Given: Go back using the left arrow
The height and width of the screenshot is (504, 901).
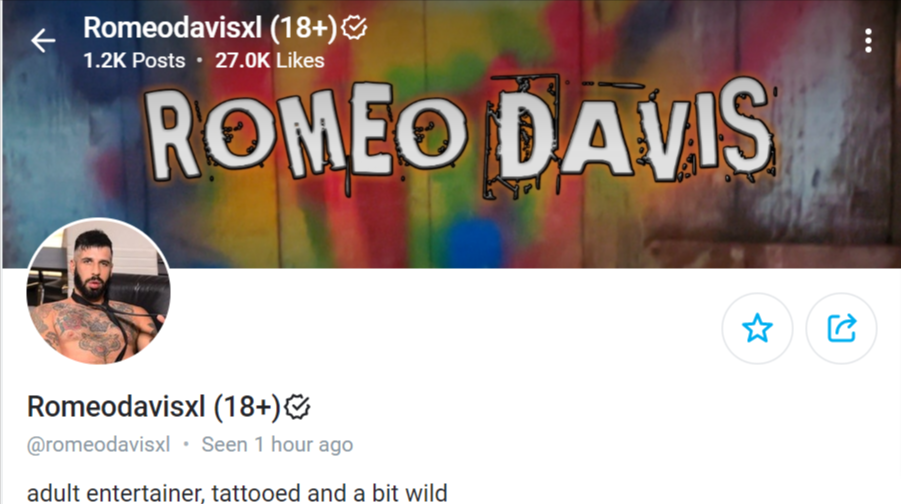Looking at the screenshot, I should (43, 41).
